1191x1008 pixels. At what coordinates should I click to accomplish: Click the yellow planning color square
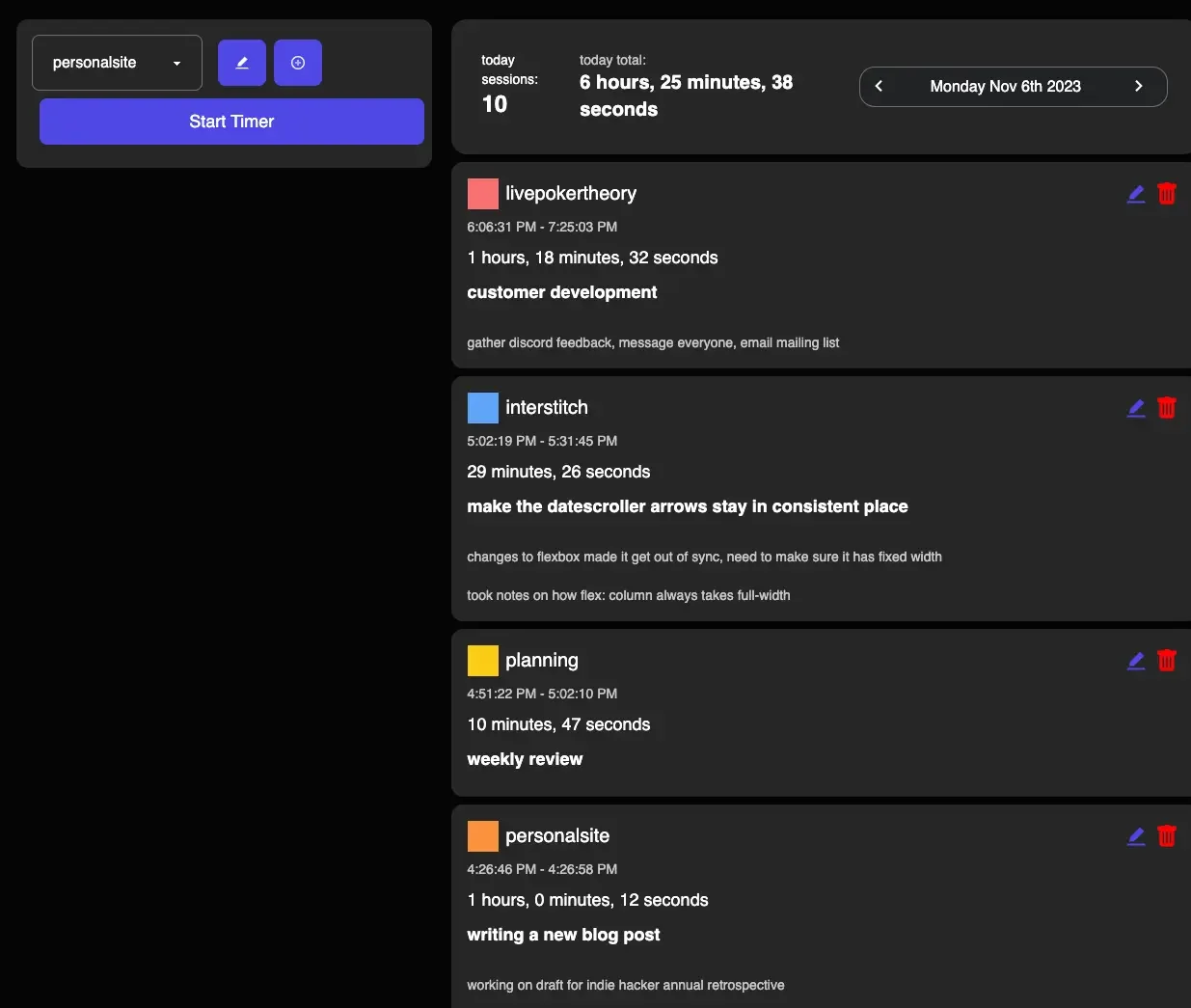coord(483,661)
